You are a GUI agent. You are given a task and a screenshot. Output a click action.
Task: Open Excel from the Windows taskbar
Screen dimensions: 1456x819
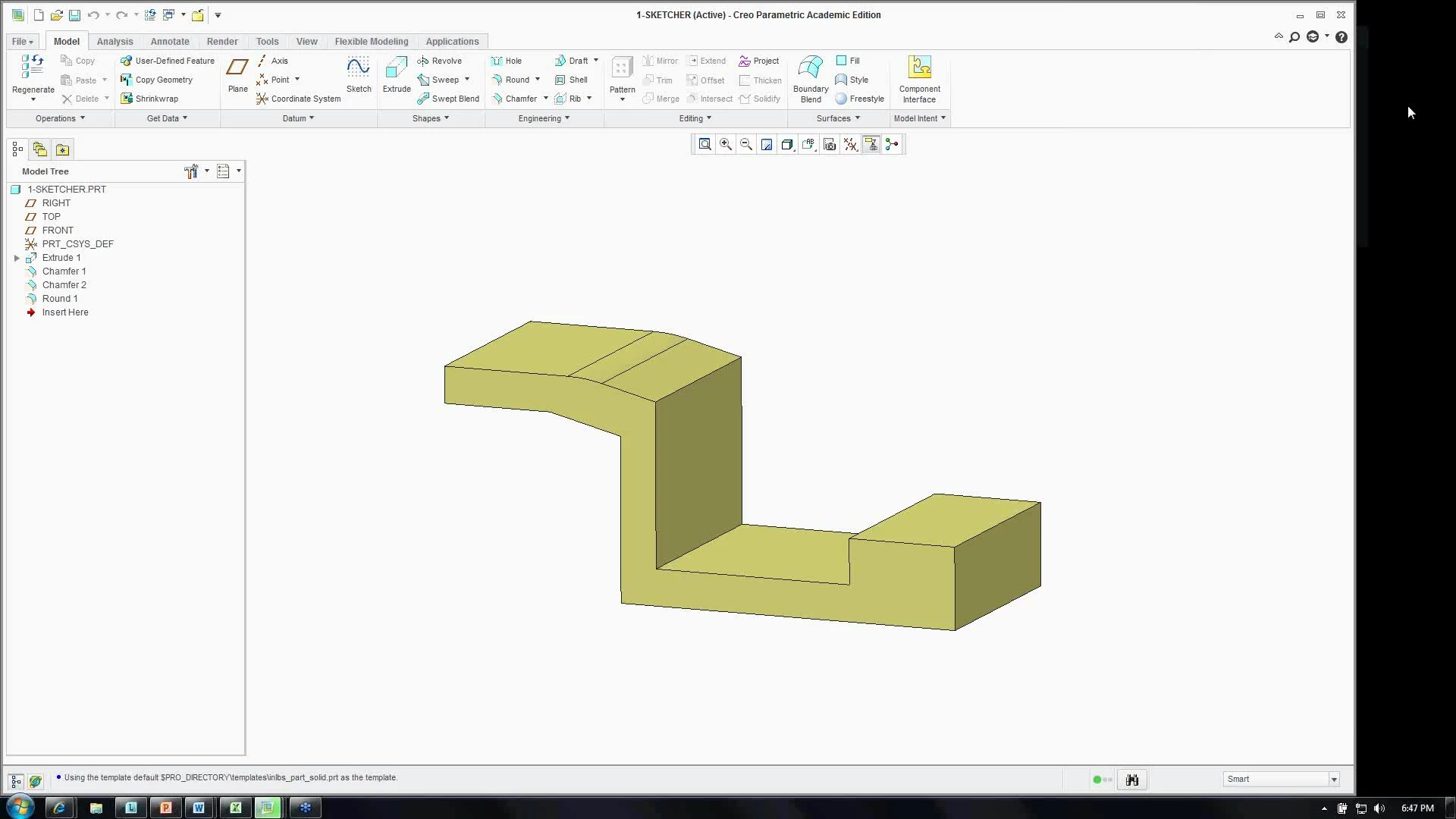tap(235, 808)
